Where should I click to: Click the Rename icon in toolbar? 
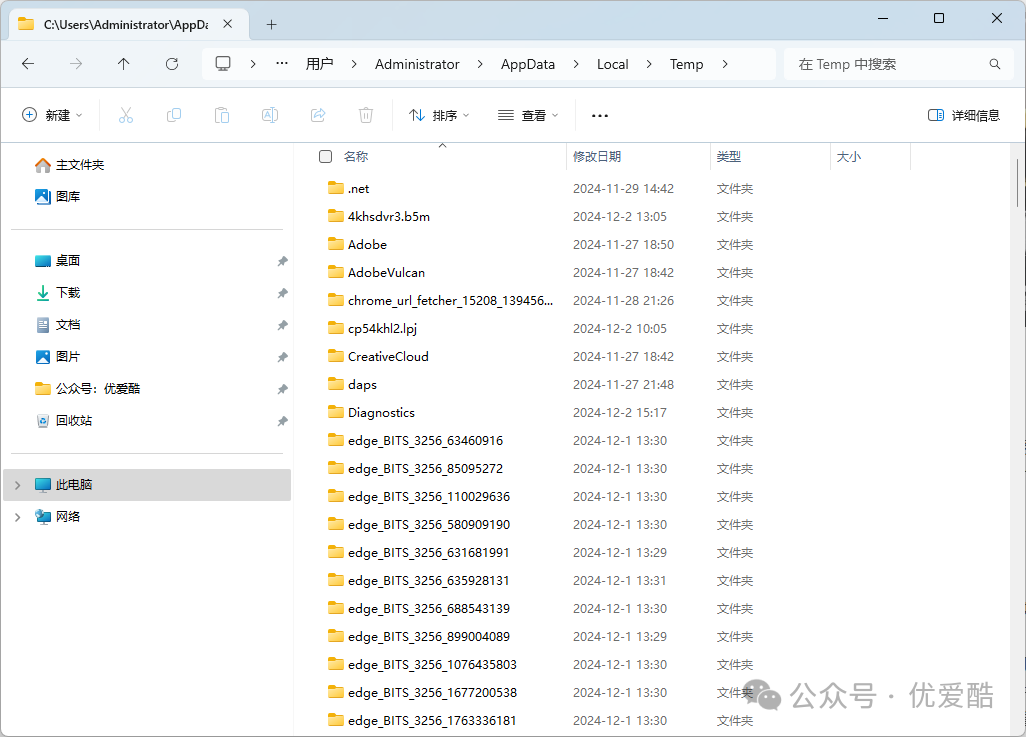point(270,115)
